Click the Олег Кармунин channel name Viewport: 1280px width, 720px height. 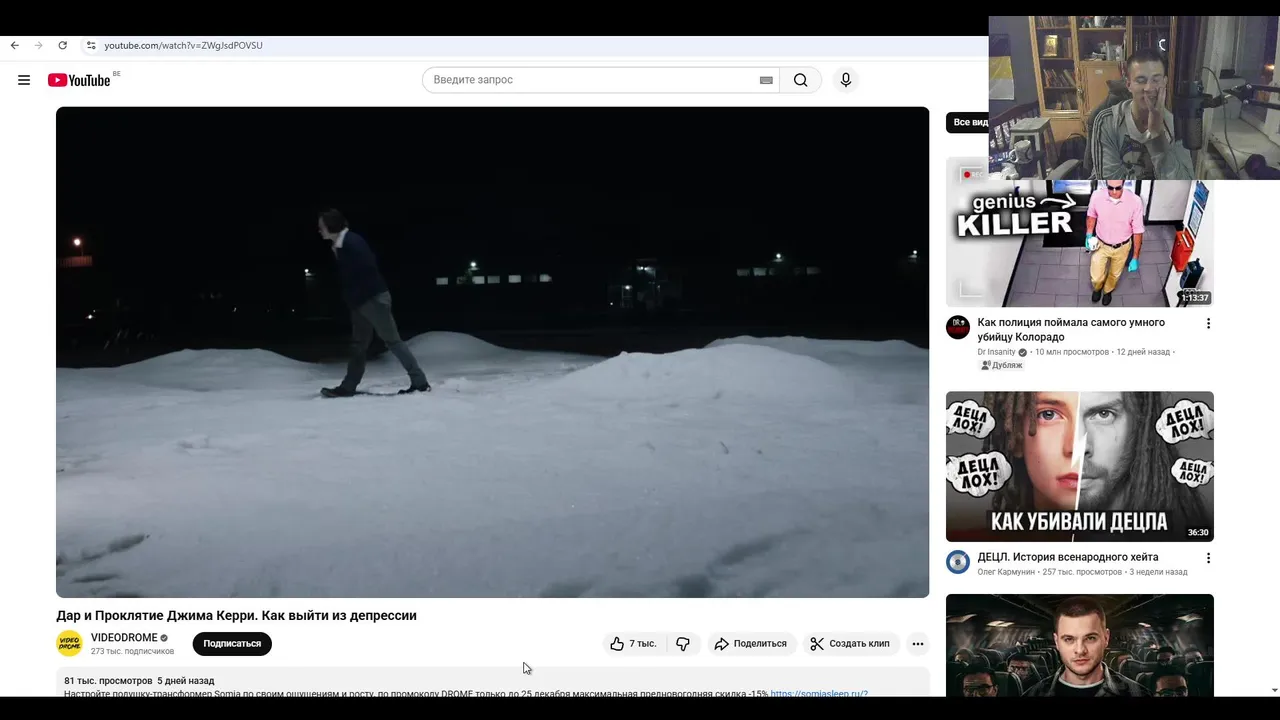coord(1006,572)
